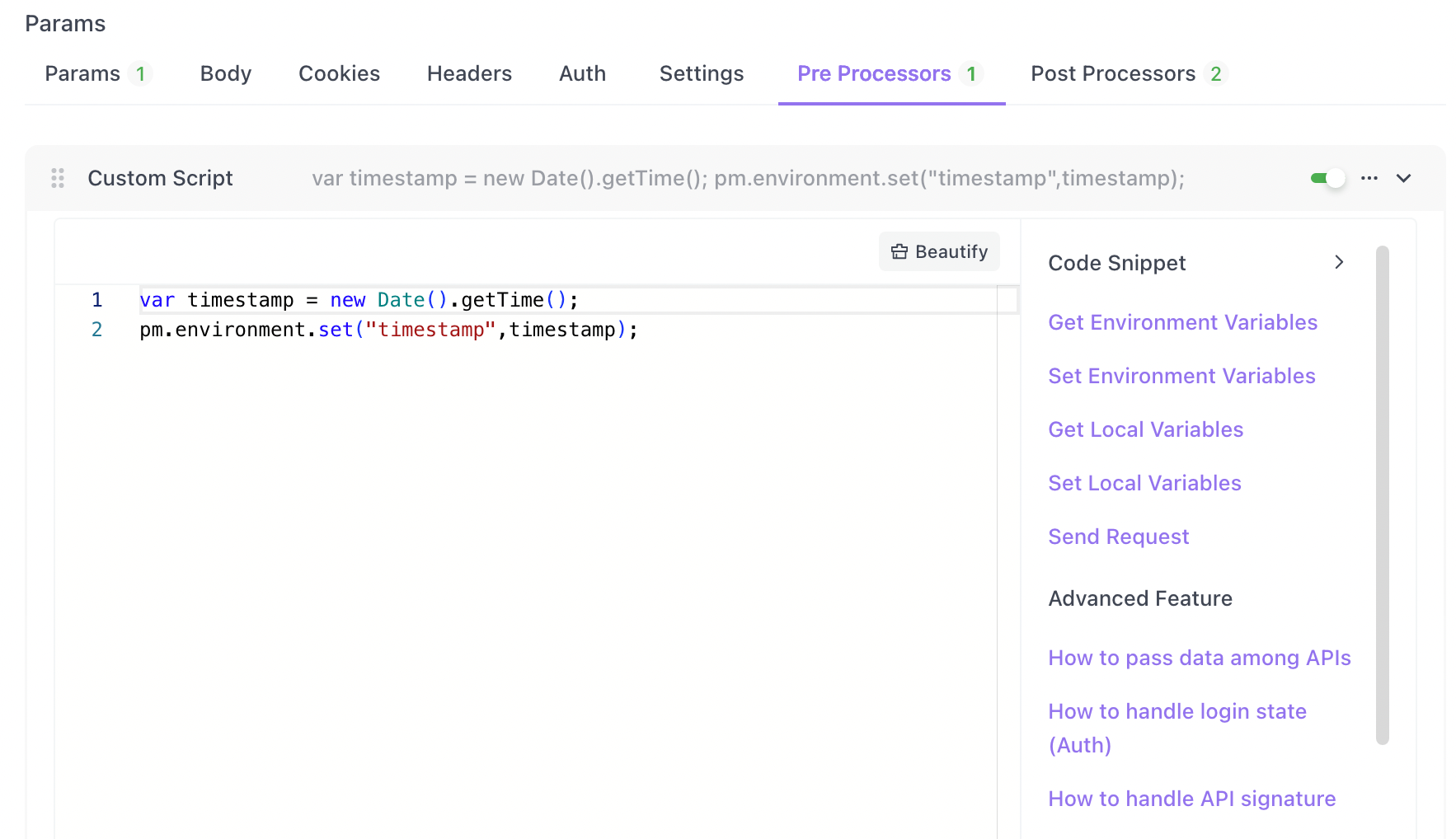The image size is (1456, 839).
Task: Select the Pre Processors tab
Action: [890, 74]
